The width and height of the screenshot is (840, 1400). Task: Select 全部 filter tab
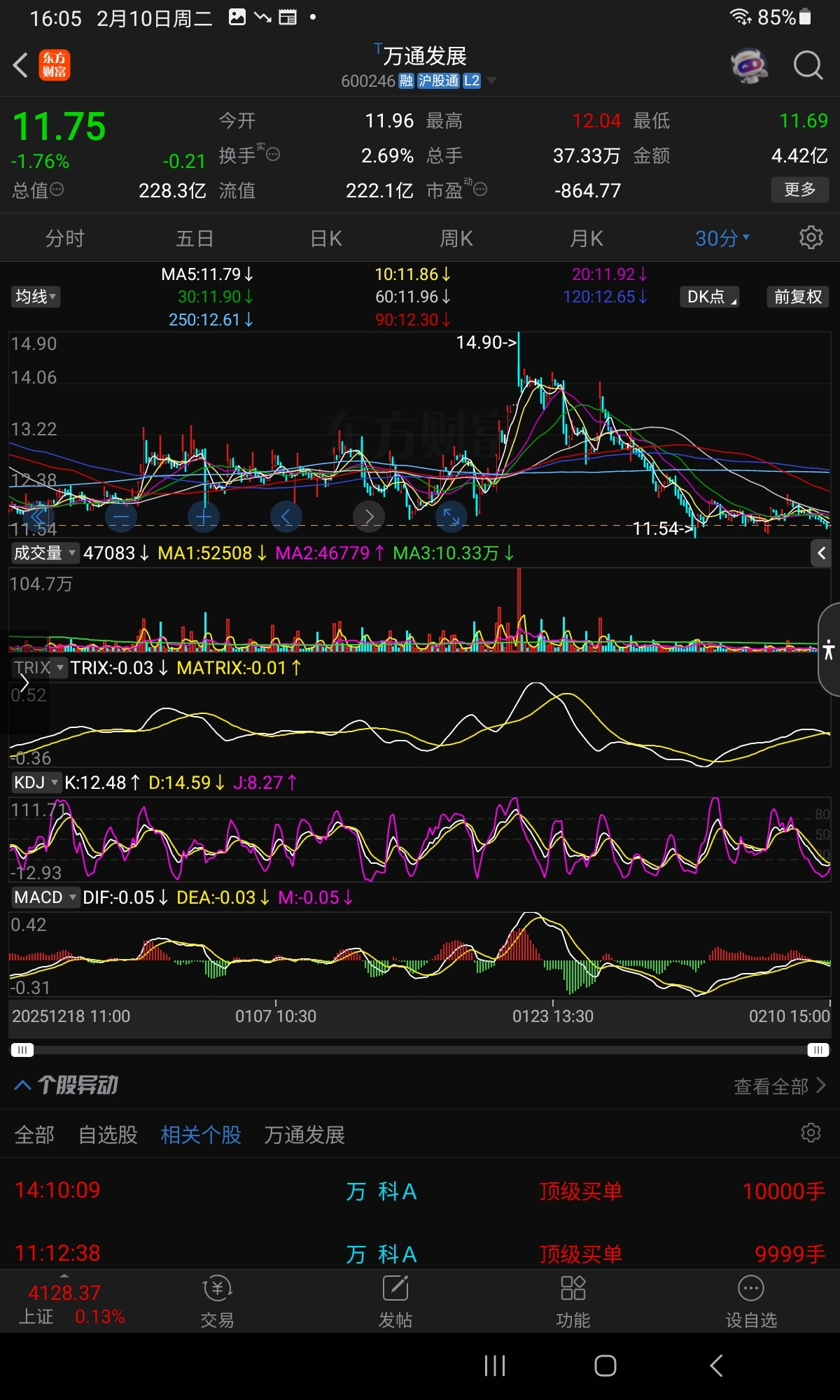coord(34,1135)
